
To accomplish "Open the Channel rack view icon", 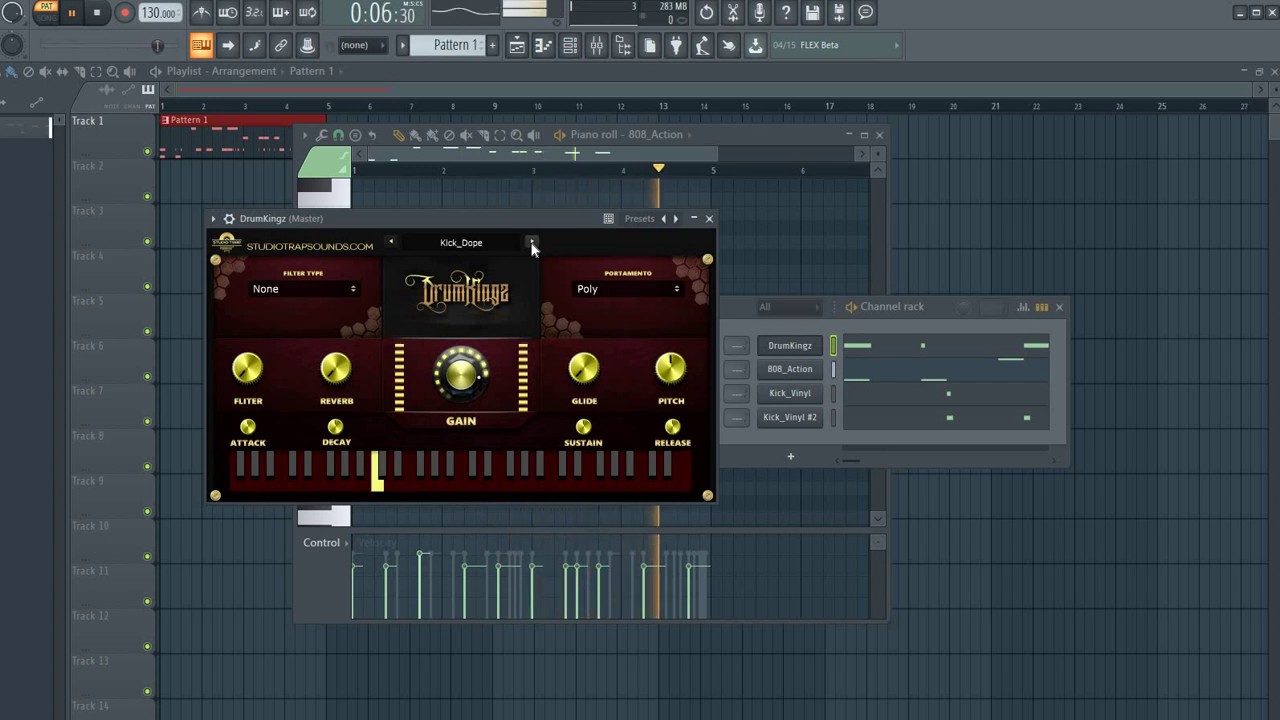I will point(570,45).
